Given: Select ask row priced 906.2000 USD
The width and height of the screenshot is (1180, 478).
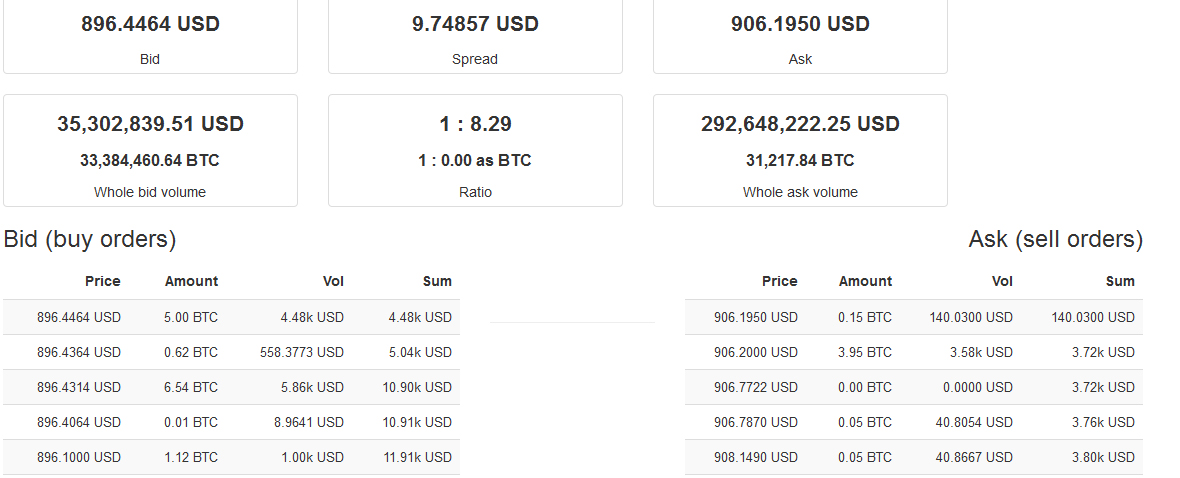Looking at the screenshot, I should point(913,352).
